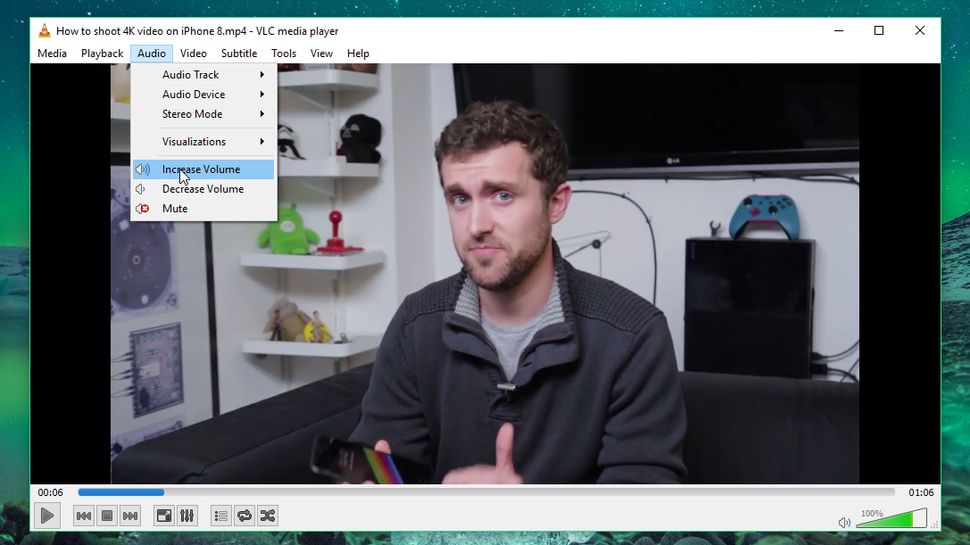Screen dimensions: 970x545
Task: Expand the Audio Track submenu
Action: [x=204, y=74]
